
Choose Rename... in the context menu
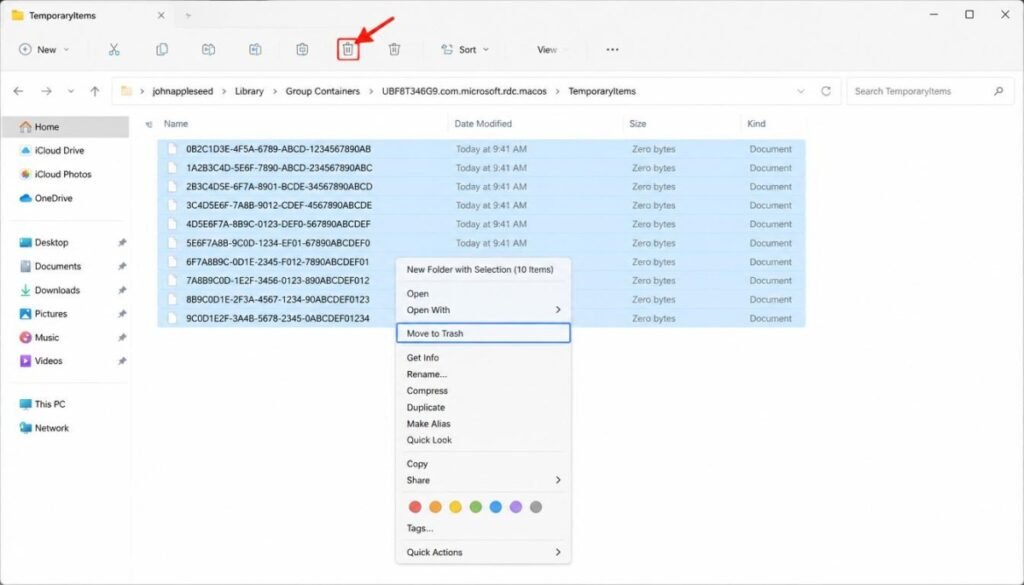(483, 374)
